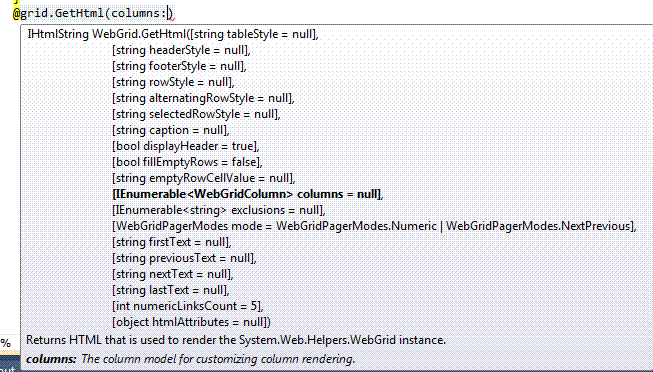Click the alternatingRowStyle parameter line
The image size is (653, 372).
point(203,98)
